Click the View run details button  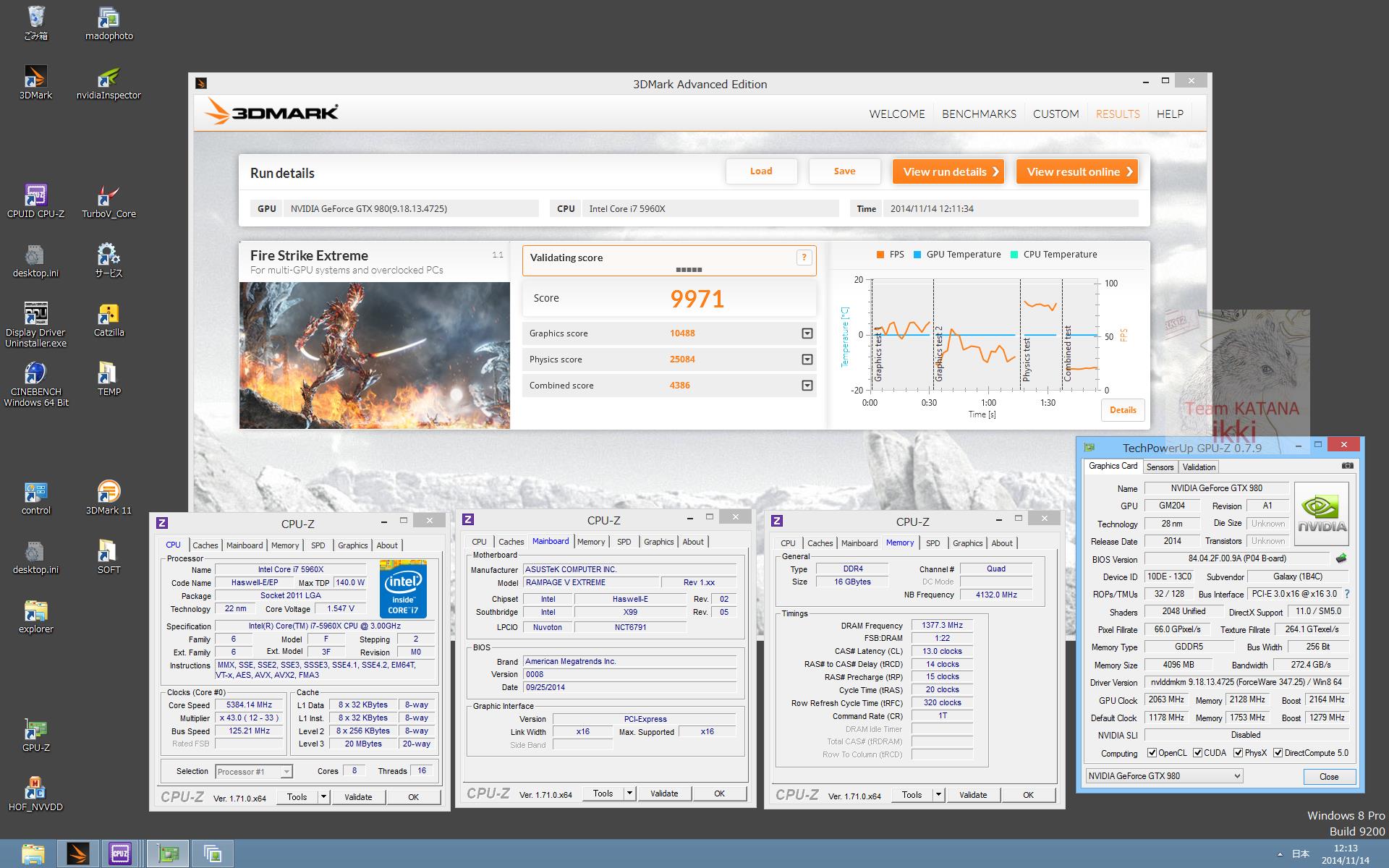click(x=948, y=171)
